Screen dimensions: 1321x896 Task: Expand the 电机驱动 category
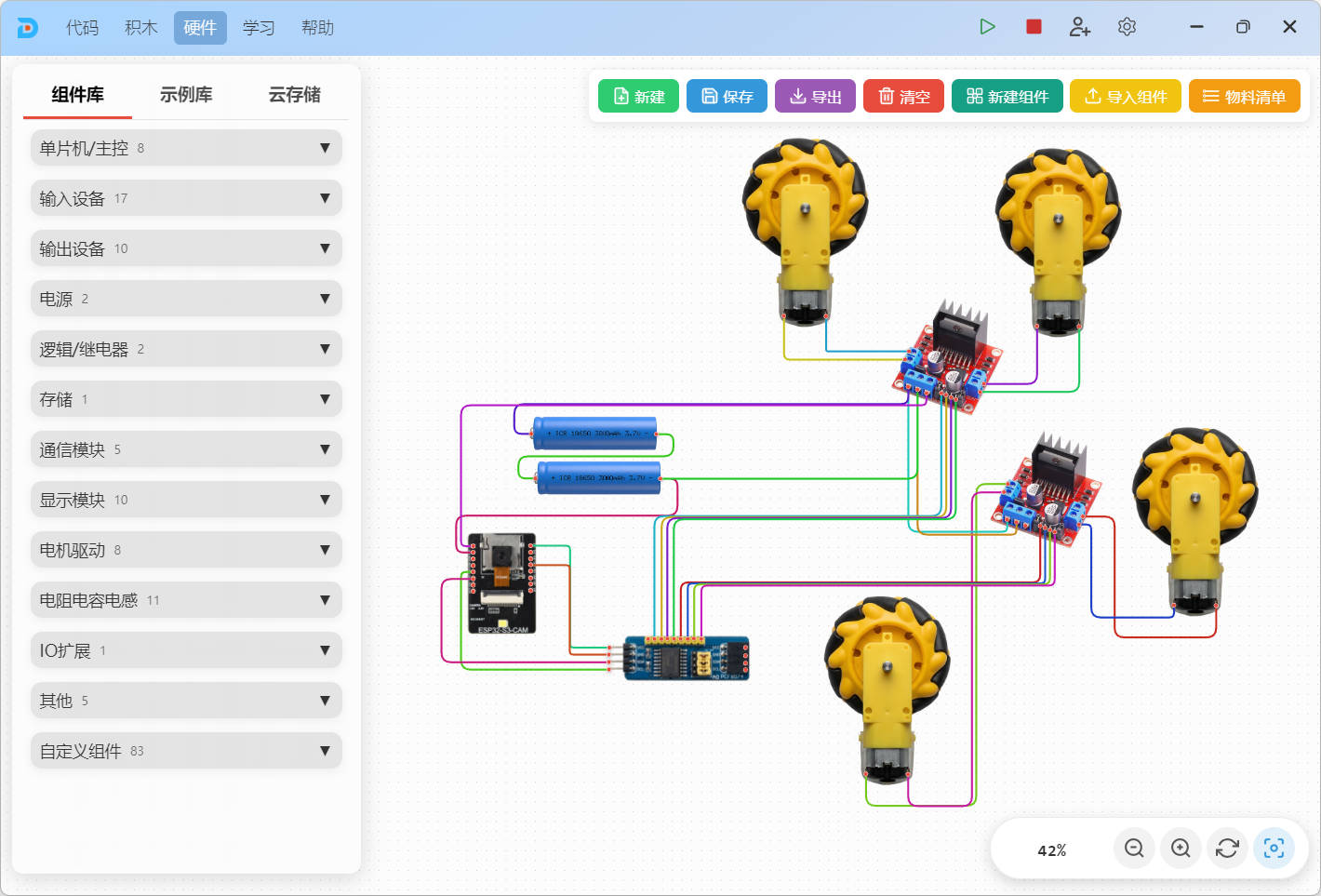click(186, 550)
